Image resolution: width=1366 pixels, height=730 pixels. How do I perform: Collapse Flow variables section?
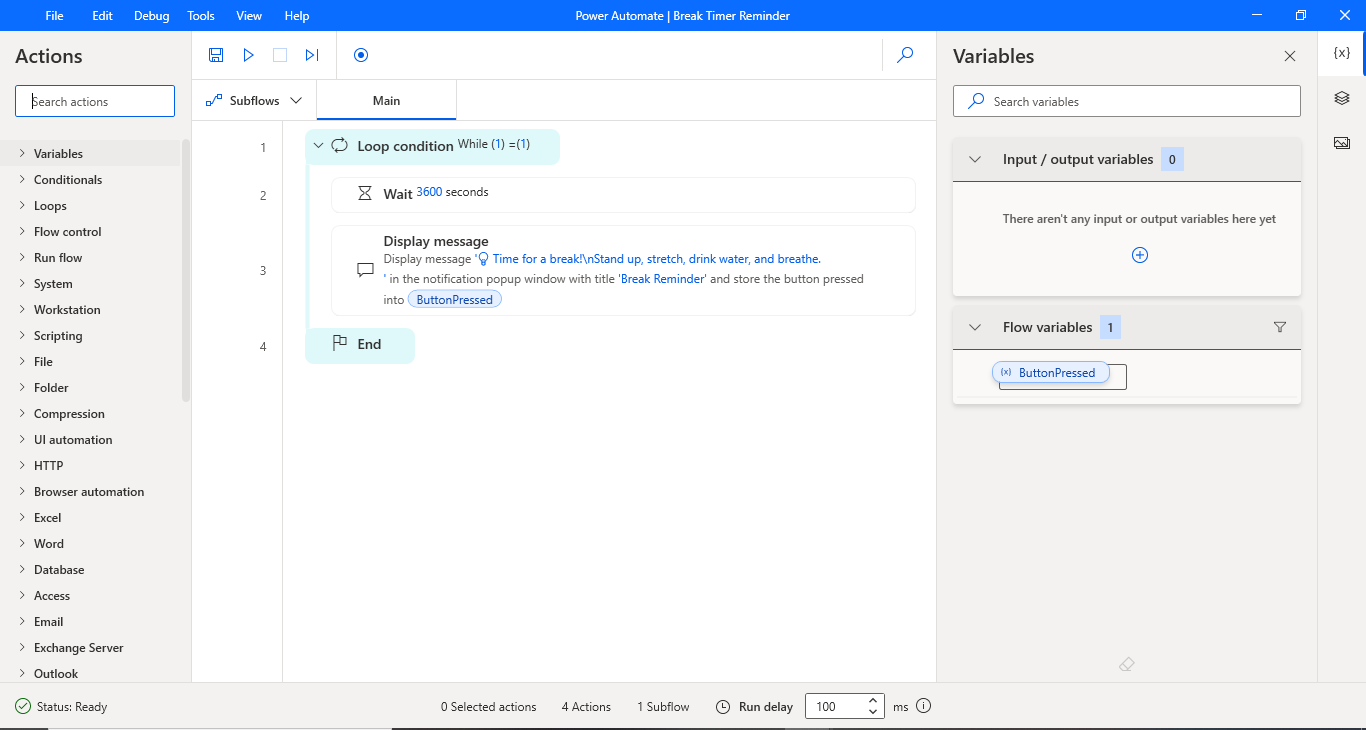pos(975,327)
